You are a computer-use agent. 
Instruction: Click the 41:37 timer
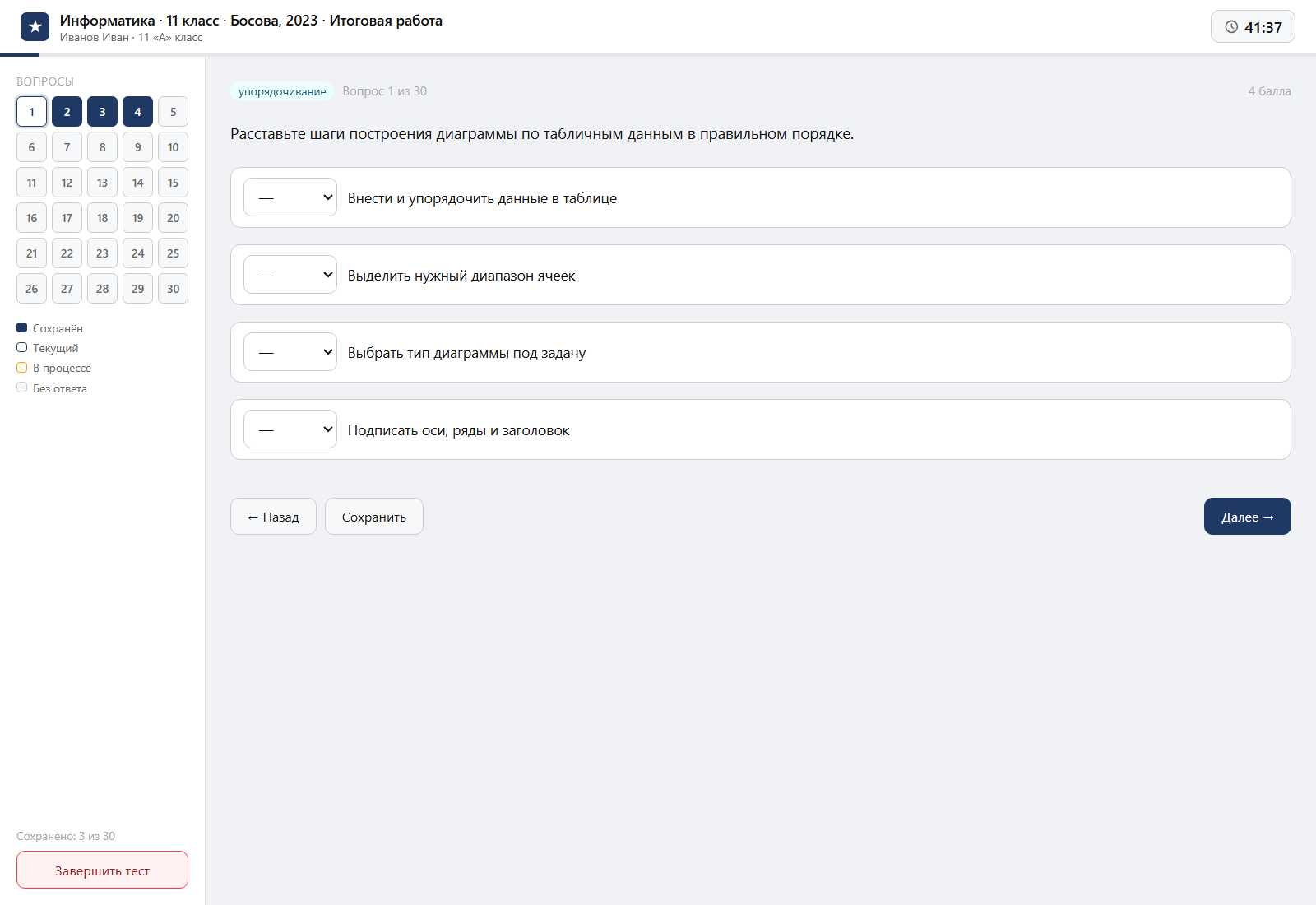1253,27
